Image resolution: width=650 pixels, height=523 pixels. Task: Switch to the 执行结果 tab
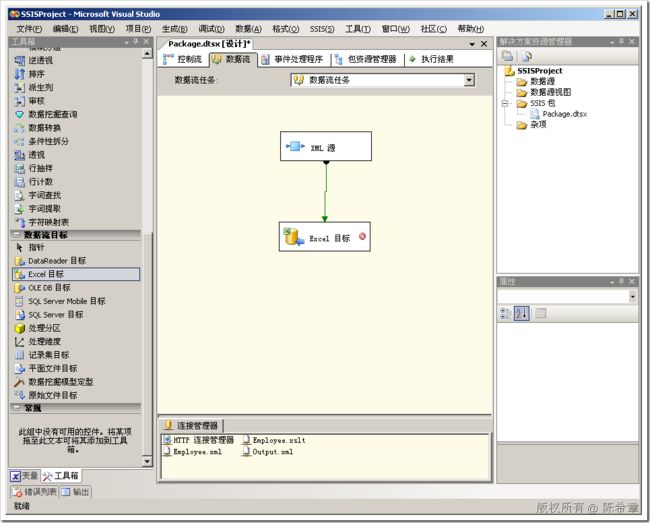[431, 59]
